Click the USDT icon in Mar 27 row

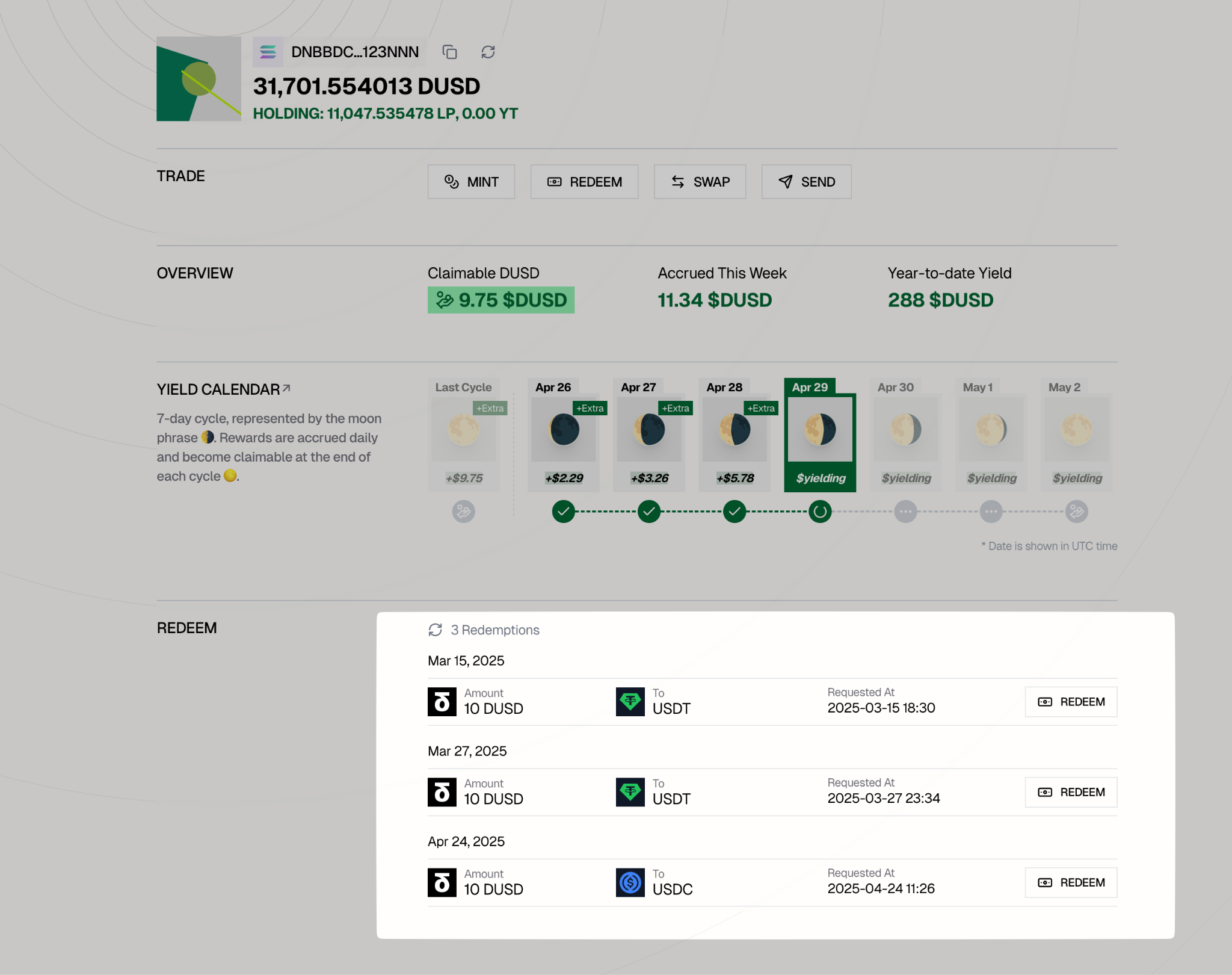coord(630,792)
